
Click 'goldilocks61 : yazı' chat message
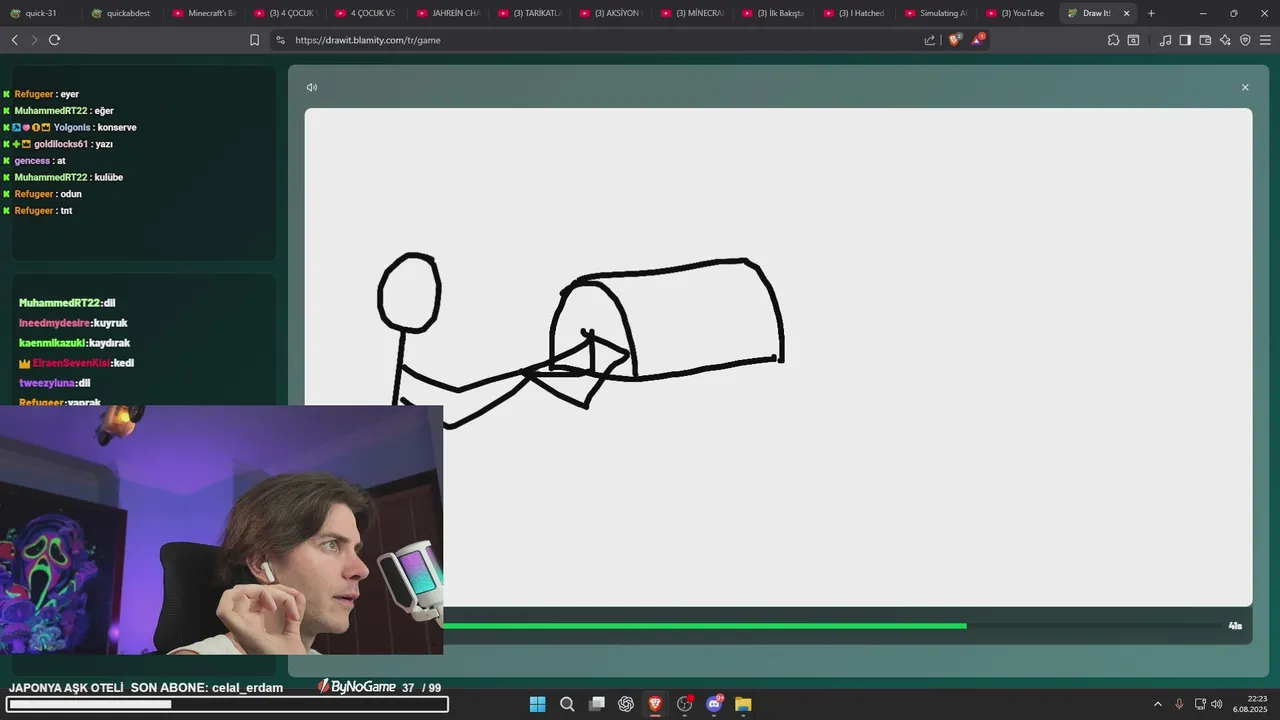pyautogui.click(x=58, y=144)
